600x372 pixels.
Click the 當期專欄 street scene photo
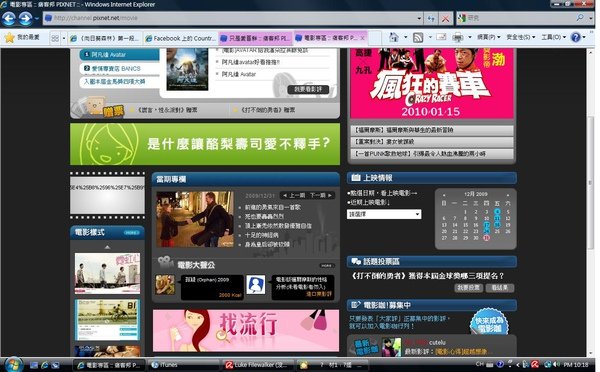tap(195, 219)
